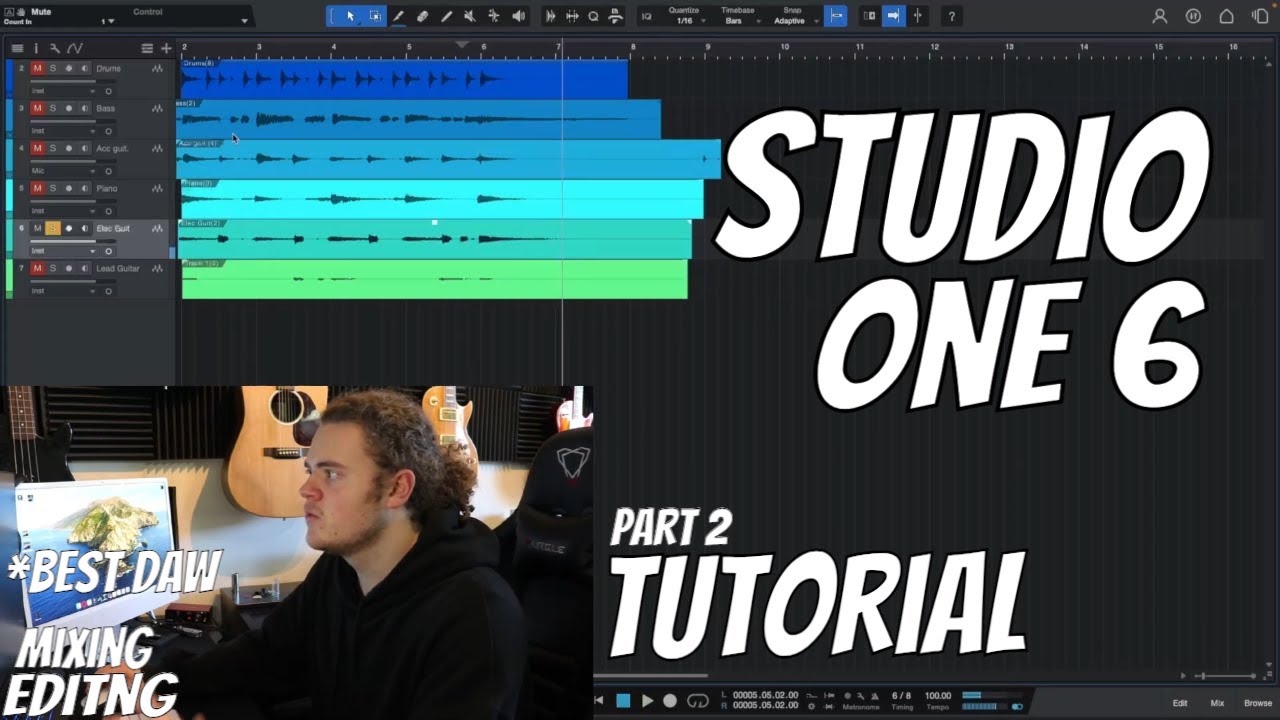Select the Paint pencil tool
This screenshot has height=720, width=1280.
tap(399, 16)
